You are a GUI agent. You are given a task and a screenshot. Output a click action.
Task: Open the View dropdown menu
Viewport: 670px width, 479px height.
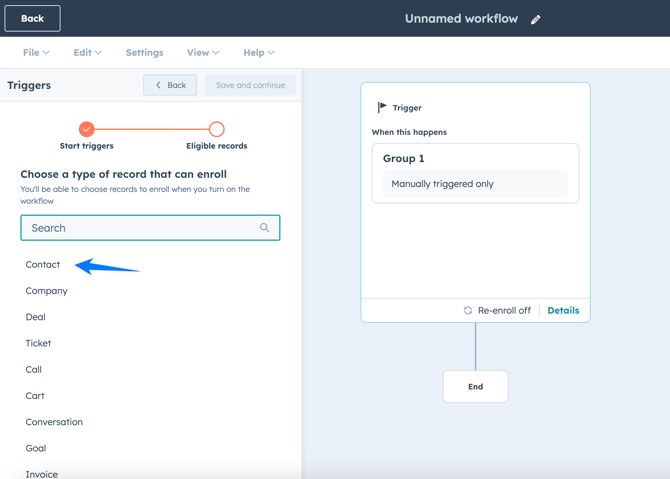(x=202, y=53)
